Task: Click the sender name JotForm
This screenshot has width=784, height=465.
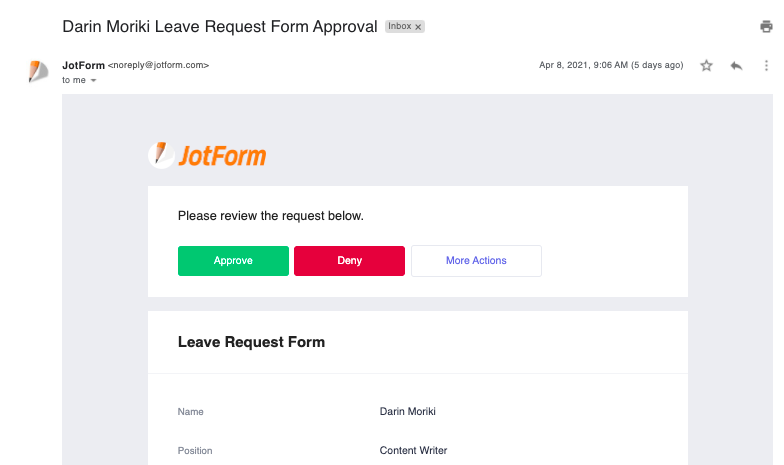Action: [x=83, y=65]
